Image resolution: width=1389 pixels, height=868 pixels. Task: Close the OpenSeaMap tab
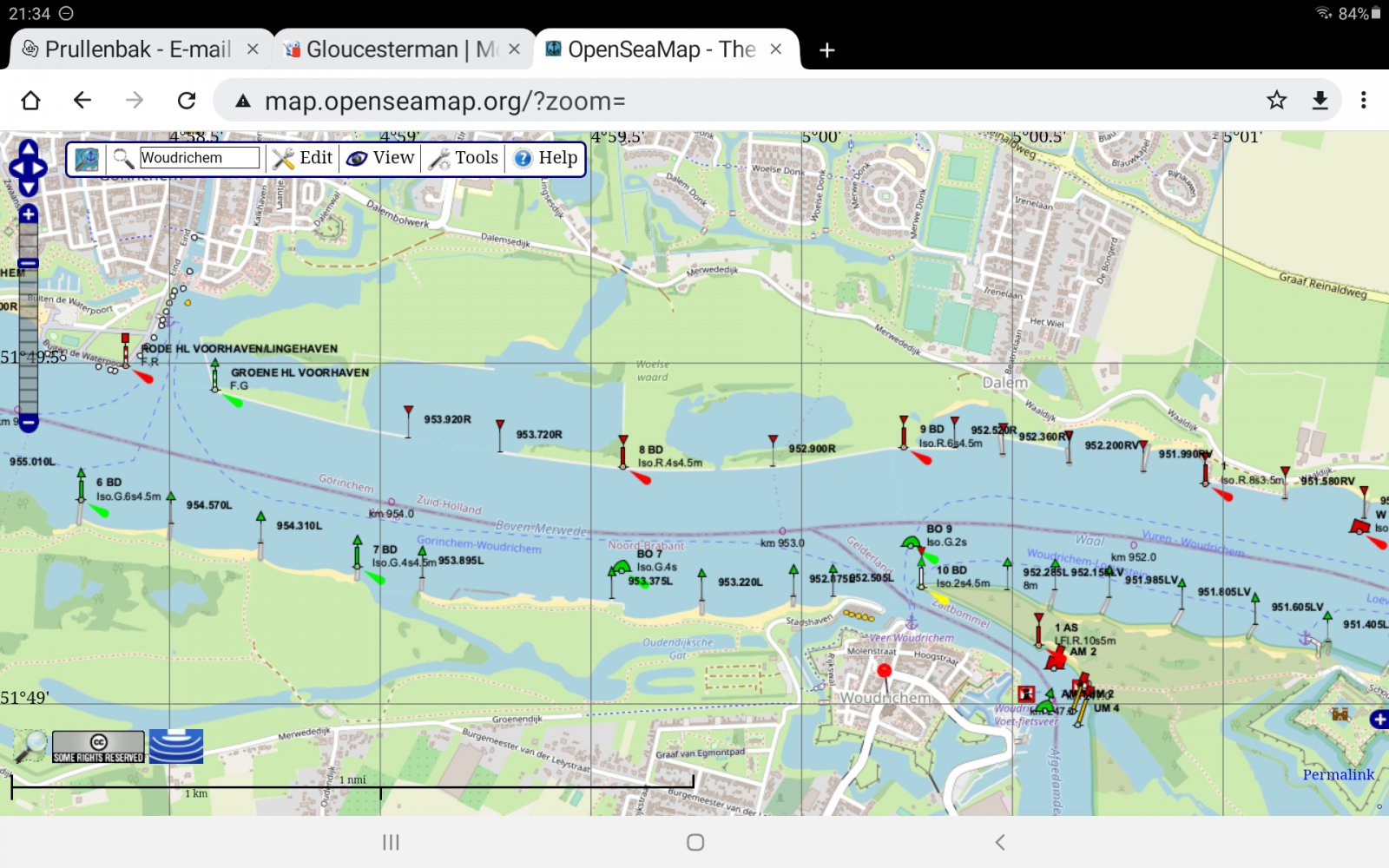[x=775, y=49]
